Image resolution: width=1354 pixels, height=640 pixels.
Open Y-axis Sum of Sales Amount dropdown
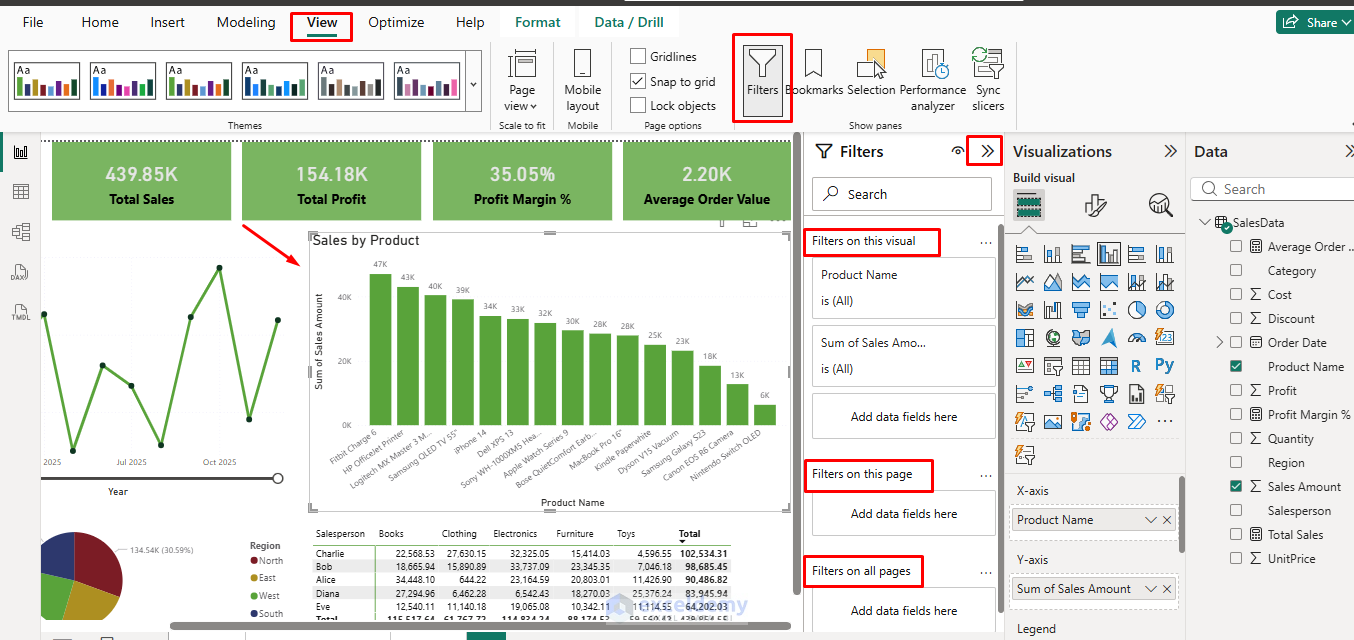(x=1151, y=589)
